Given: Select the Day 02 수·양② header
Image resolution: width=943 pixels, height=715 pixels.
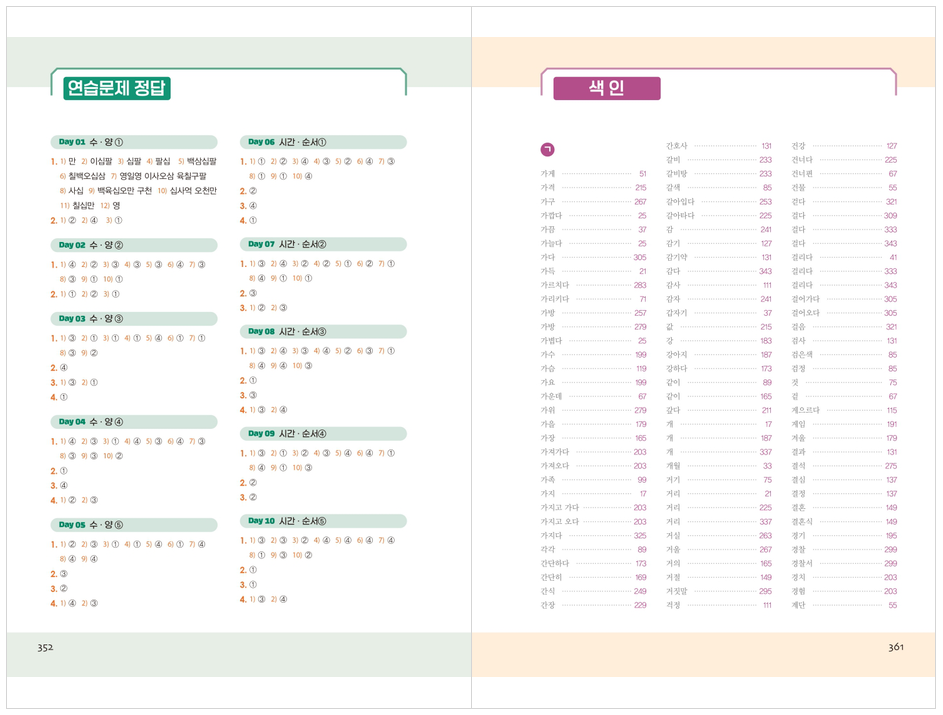Looking at the screenshot, I should pyautogui.click(x=134, y=245).
